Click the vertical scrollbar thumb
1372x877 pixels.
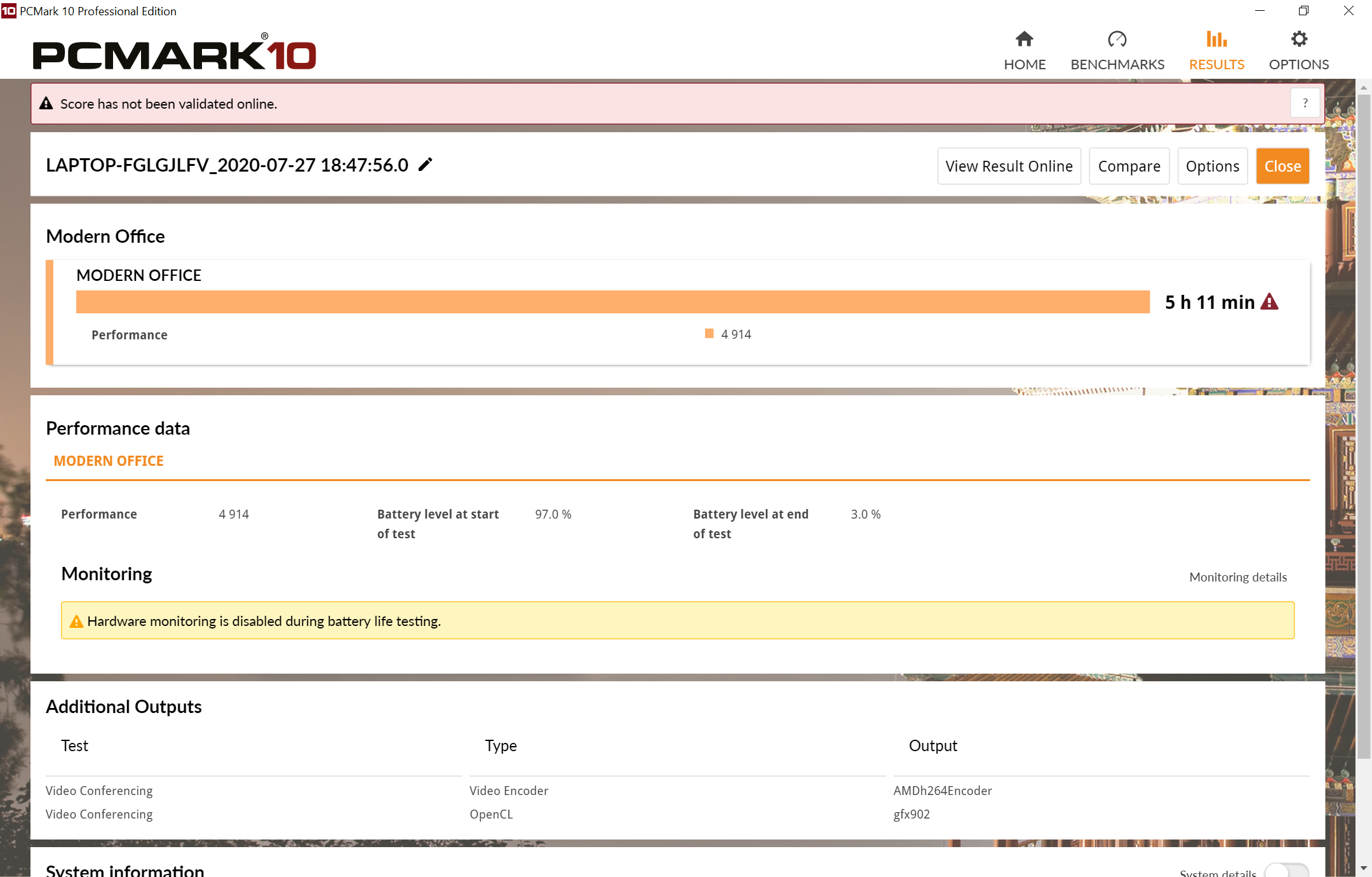click(x=1364, y=426)
